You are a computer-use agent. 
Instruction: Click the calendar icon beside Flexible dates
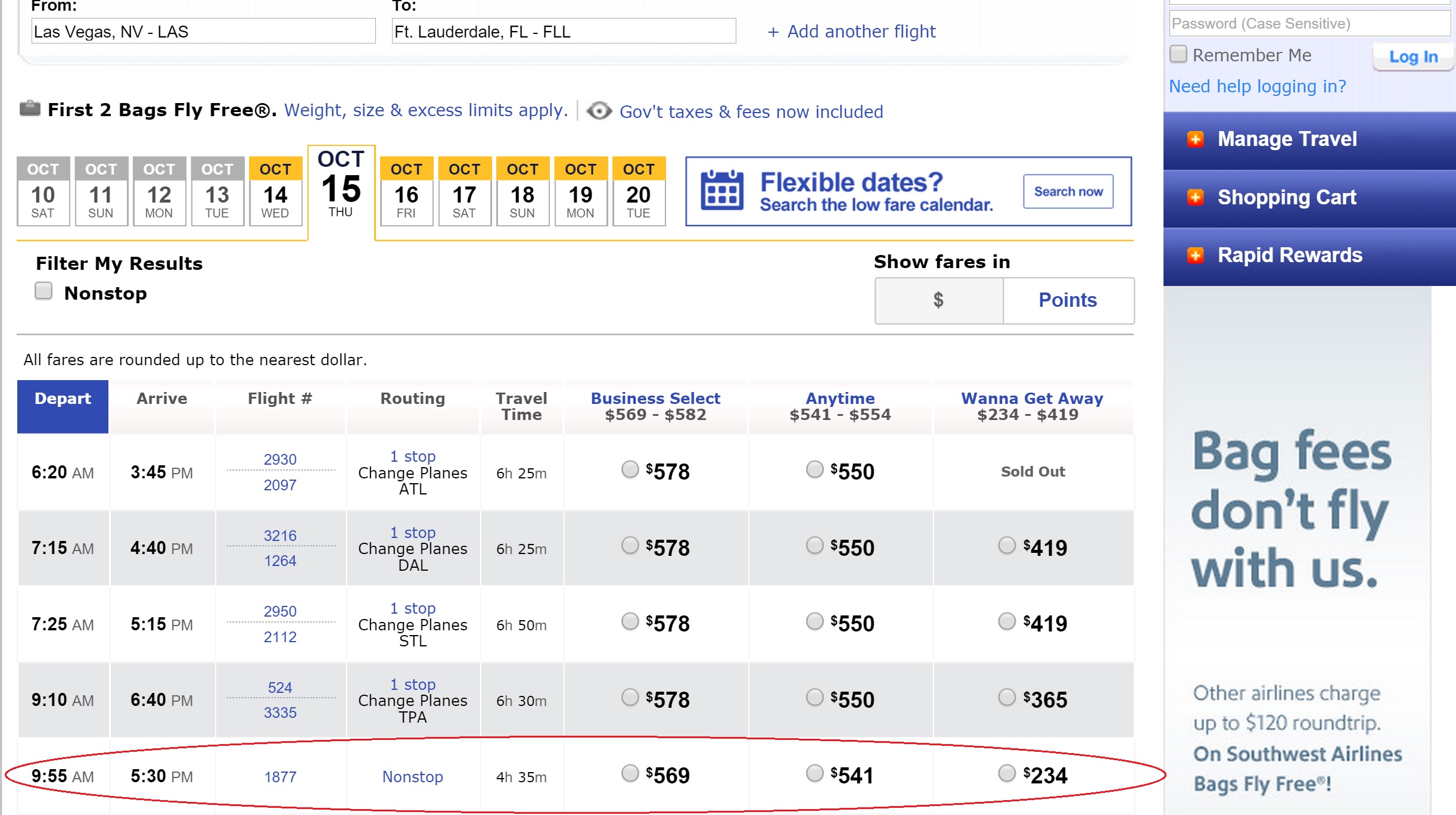(721, 191)
